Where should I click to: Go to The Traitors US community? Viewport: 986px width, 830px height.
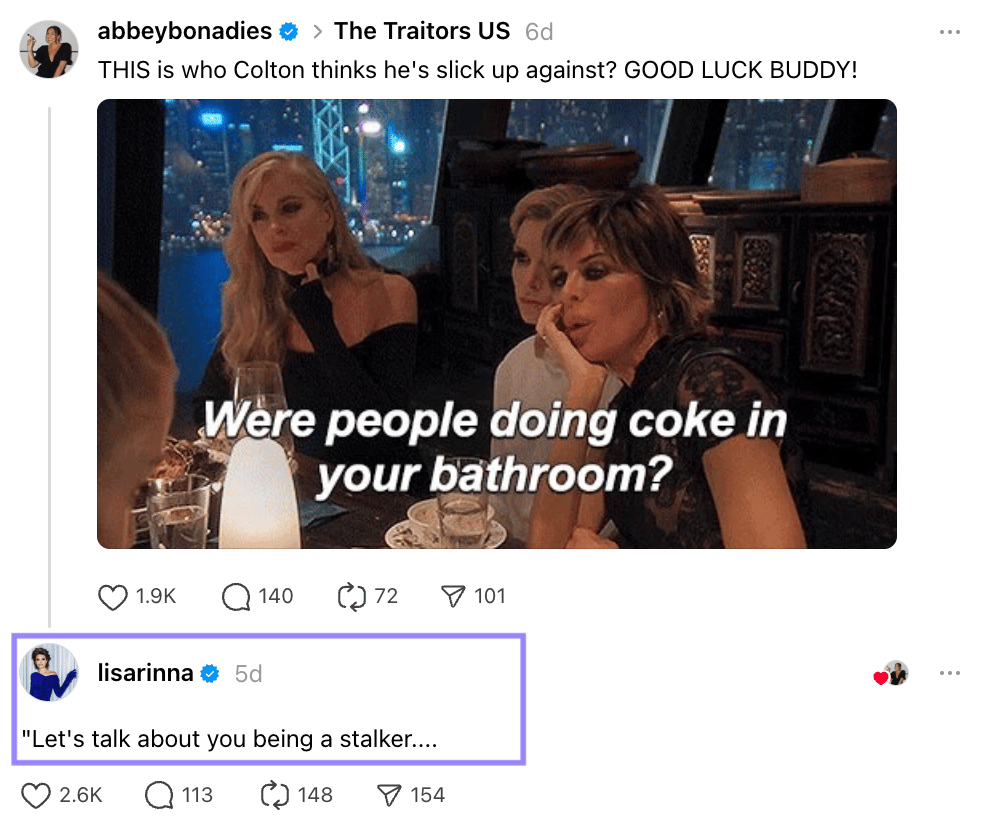coord(421,31)
